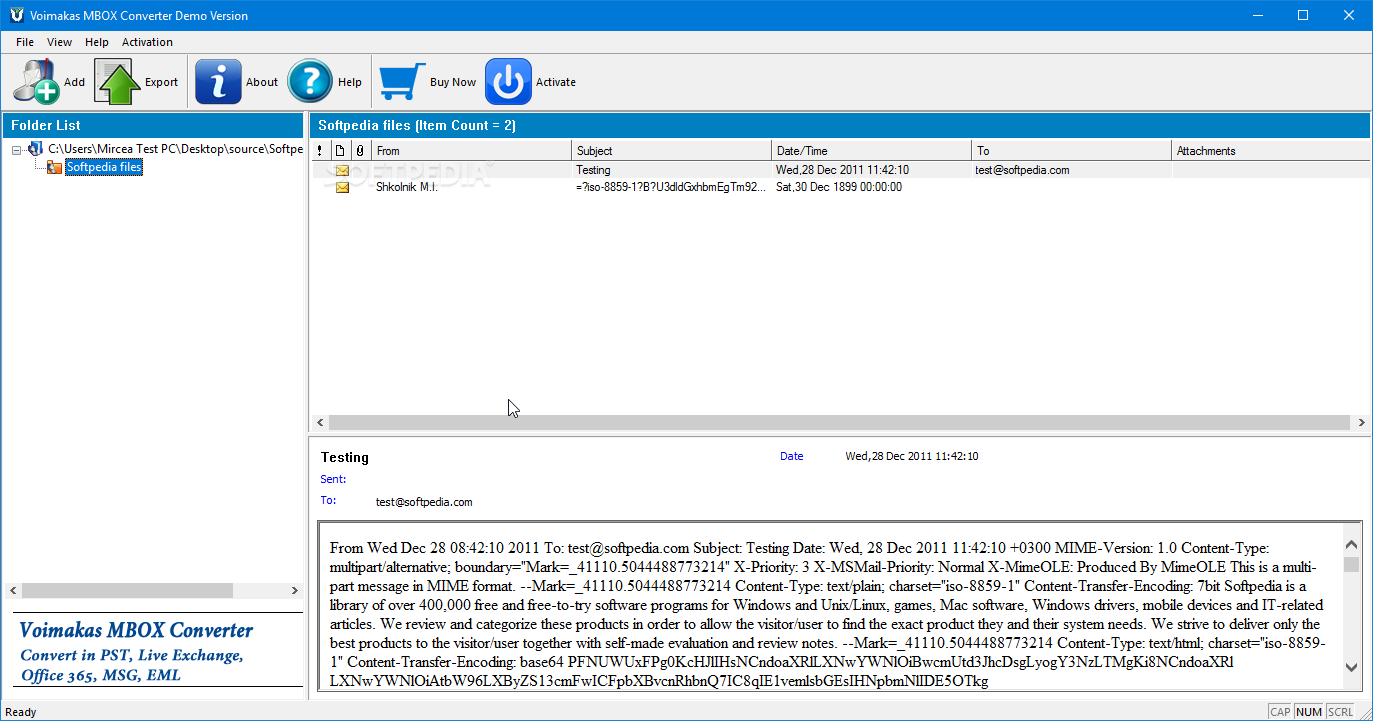Click the test@softpedia.com cell in email list
The width and height of the screenshot is (1373, 721).
click(x=1023, y=170)
